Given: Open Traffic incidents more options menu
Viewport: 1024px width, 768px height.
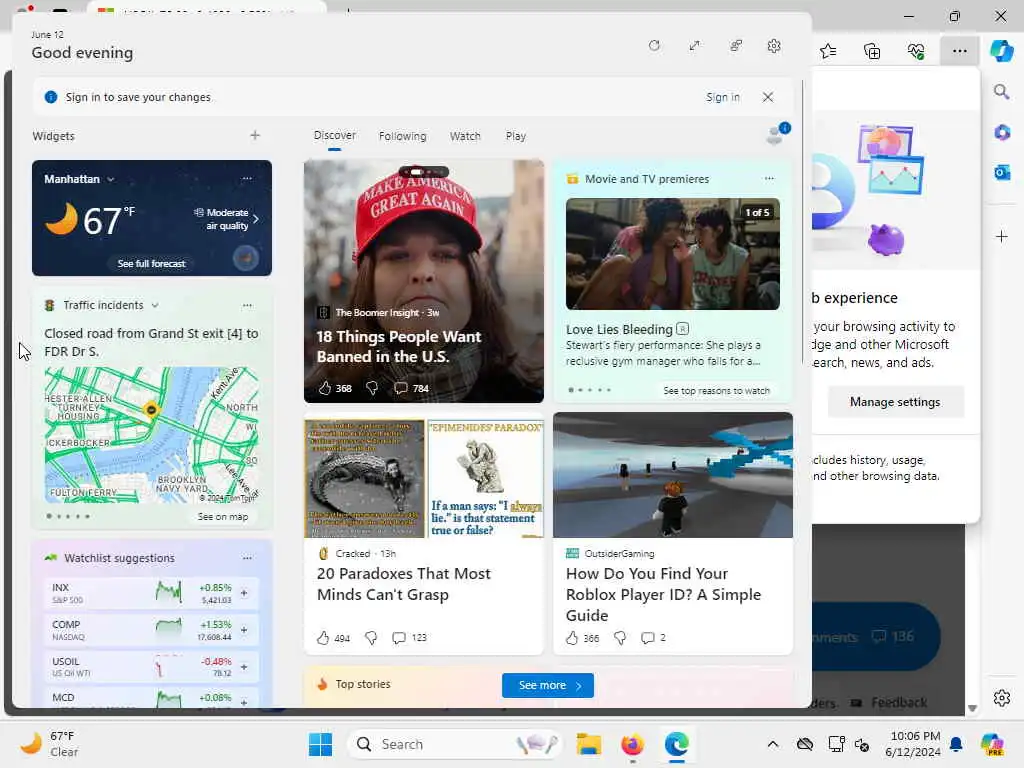Looking at the screenshot, I should 247,305.
